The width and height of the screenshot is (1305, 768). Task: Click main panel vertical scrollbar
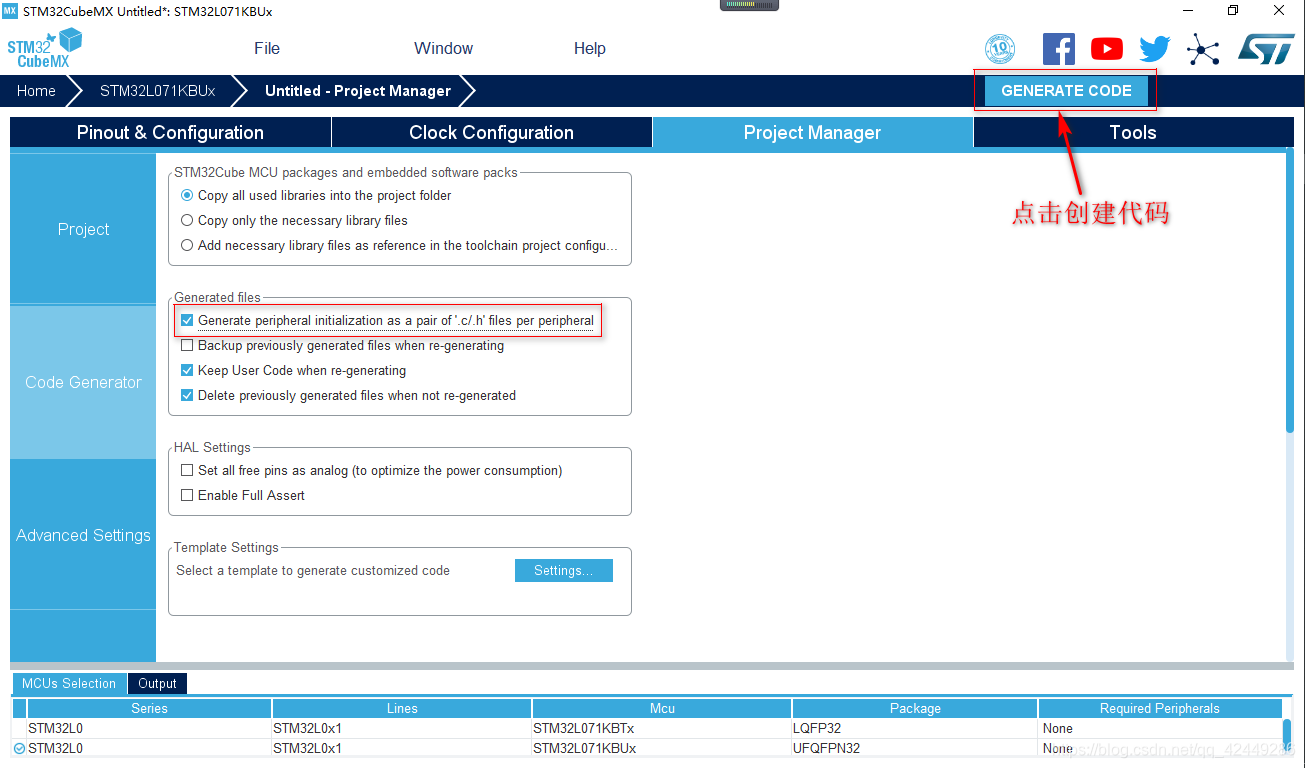tap(1290, 290)
